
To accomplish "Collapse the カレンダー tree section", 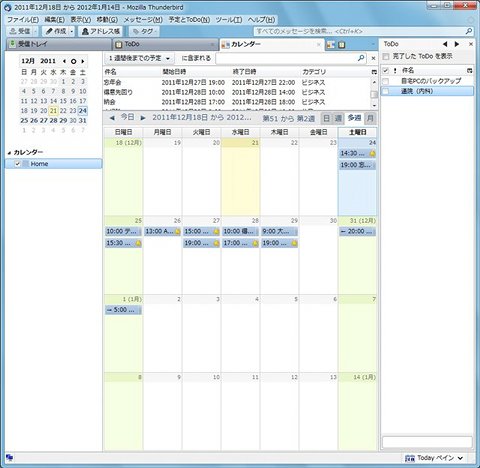I will (x=9, y=153).
